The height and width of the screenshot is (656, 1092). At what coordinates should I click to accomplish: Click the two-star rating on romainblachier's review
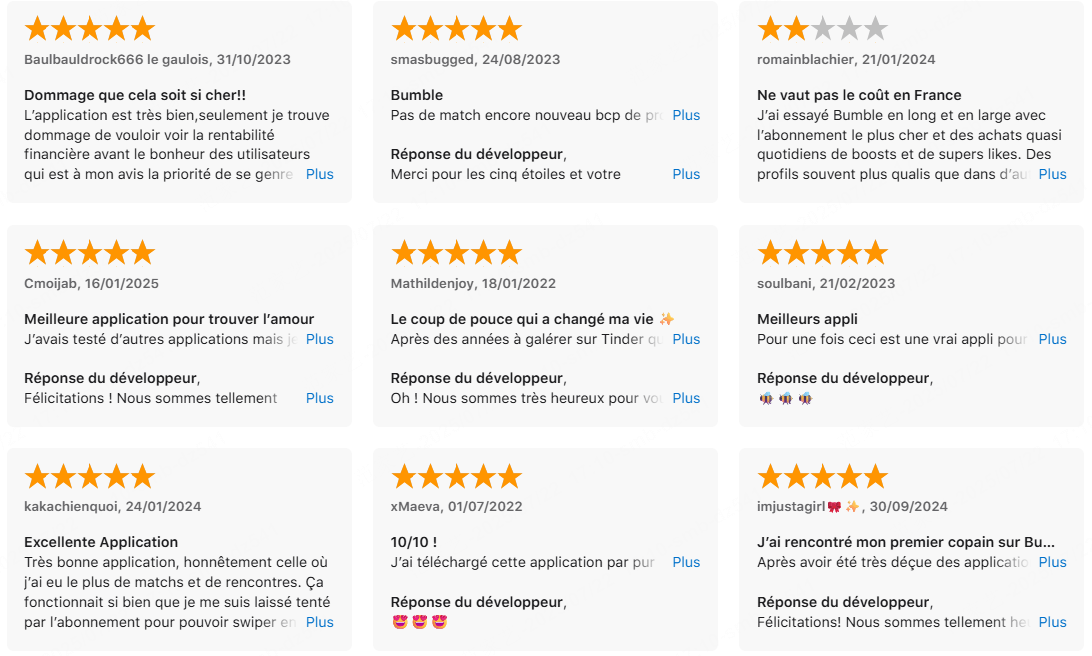click(822, 29)
